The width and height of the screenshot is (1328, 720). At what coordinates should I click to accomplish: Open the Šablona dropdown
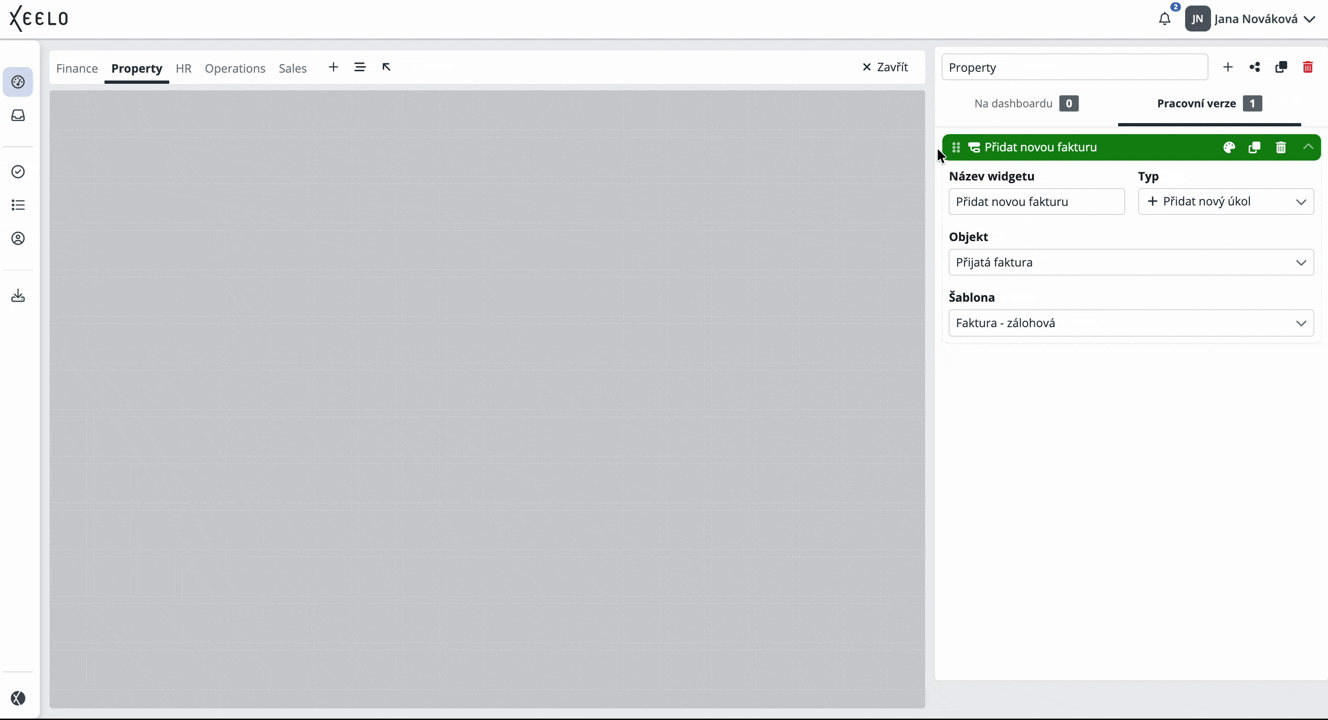1130,323
